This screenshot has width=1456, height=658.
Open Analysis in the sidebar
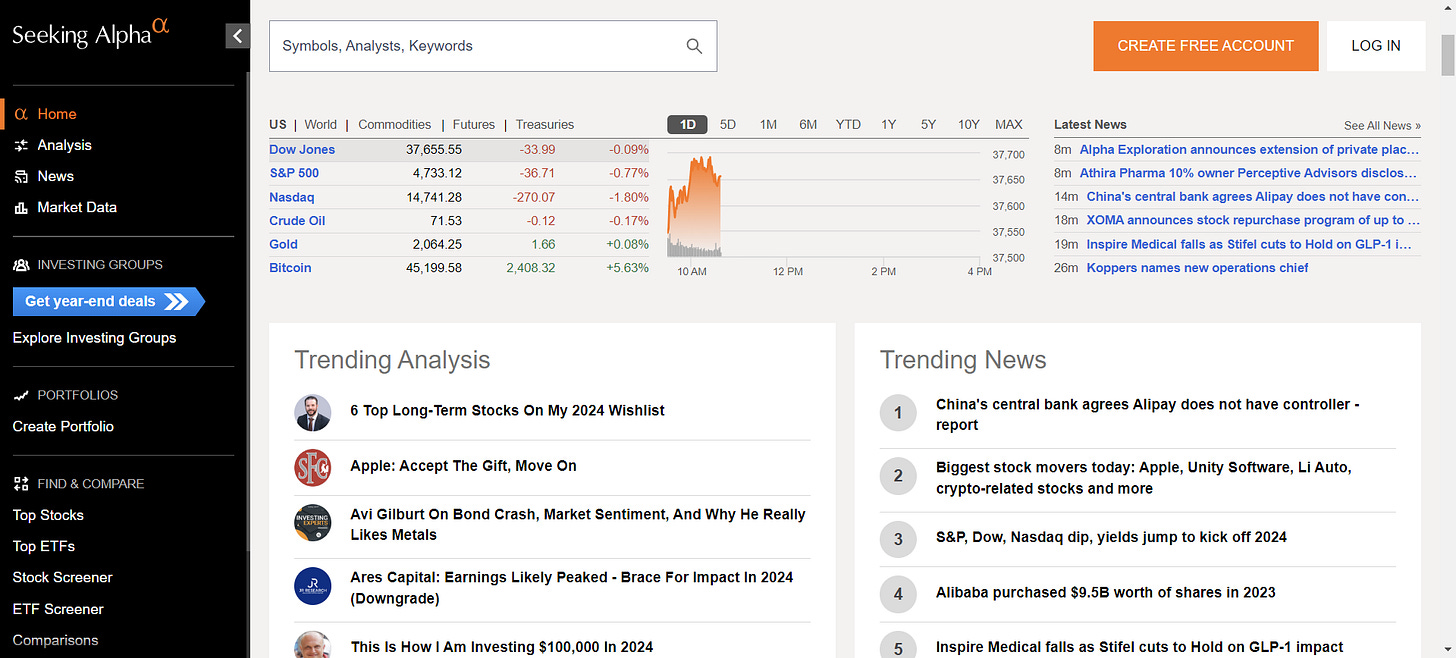64,145
